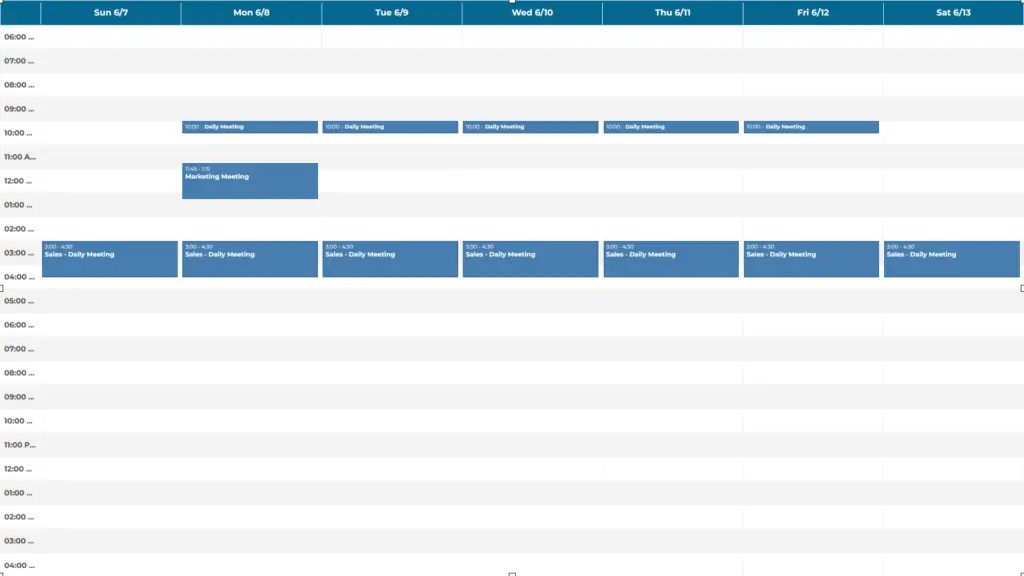The image size is (1024, 576).
Task: Click Thursday's 10:00 Daily Meeting event
Action: click(671, 127)
